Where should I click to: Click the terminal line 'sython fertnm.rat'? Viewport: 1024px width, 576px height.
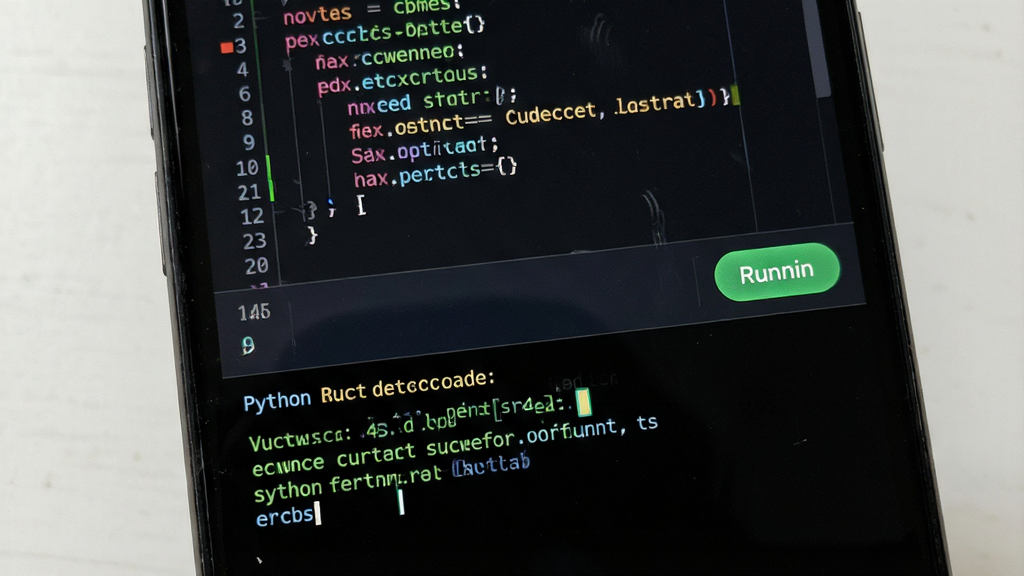coord(347,483)
